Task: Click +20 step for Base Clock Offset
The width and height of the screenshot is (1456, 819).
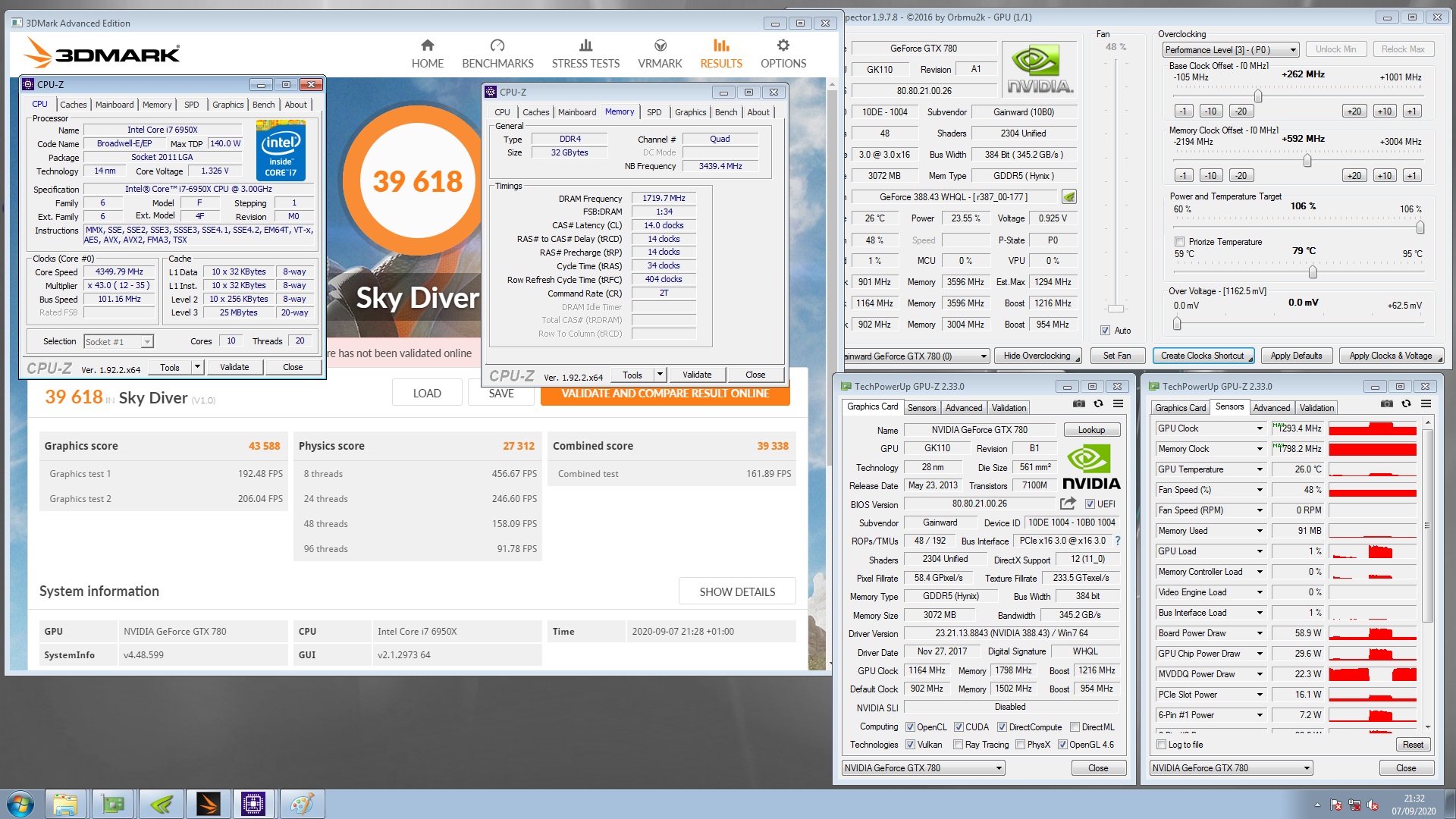Action: point(1354,111)
